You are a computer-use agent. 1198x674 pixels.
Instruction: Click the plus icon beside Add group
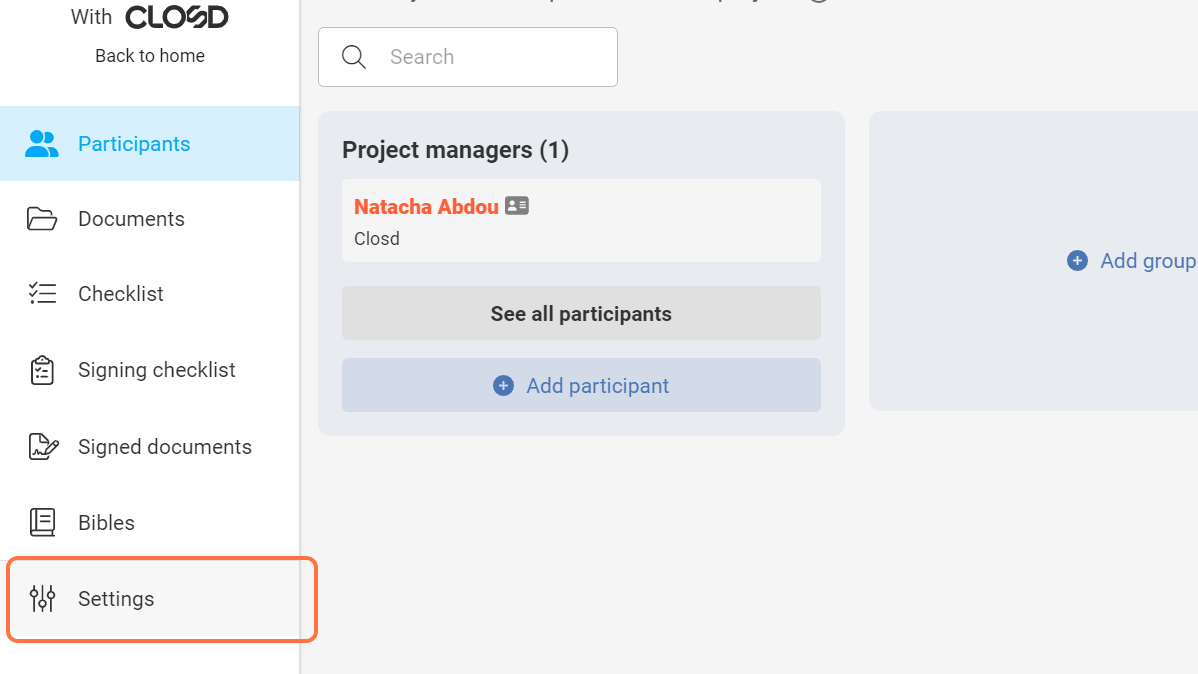pyautogui.click(x=1077, y=261)
